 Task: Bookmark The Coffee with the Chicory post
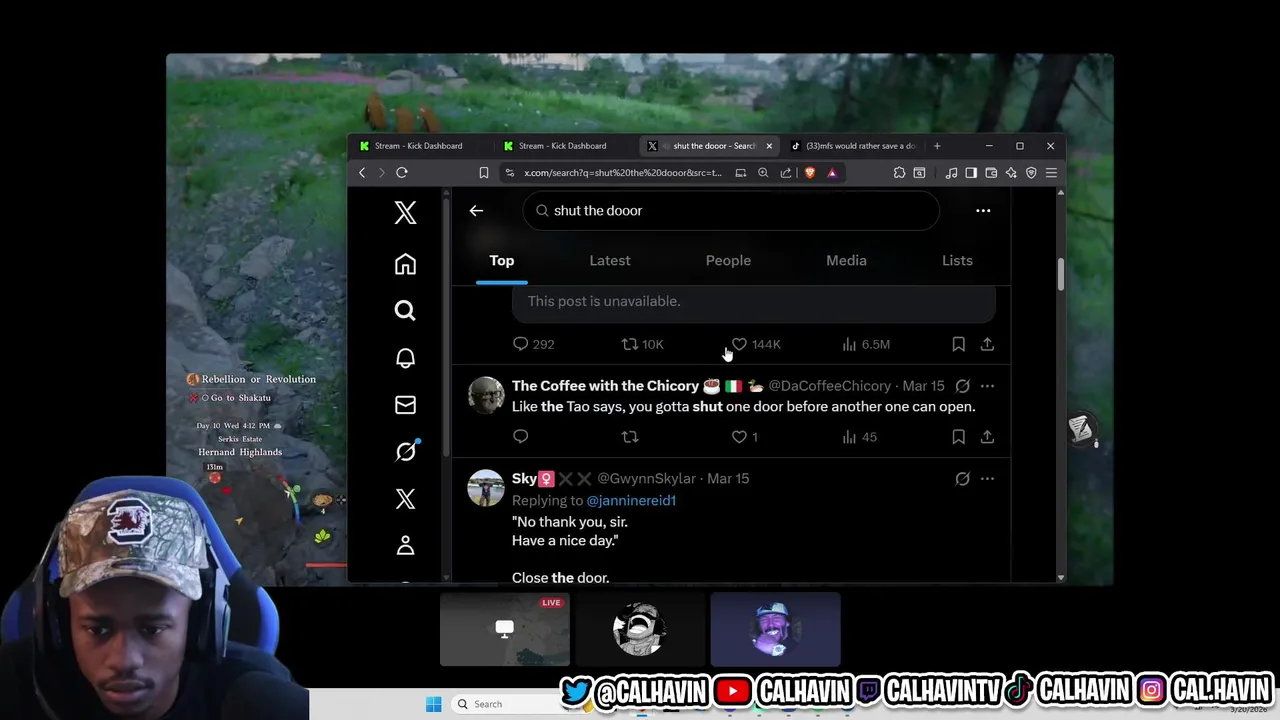pos(958,437)
